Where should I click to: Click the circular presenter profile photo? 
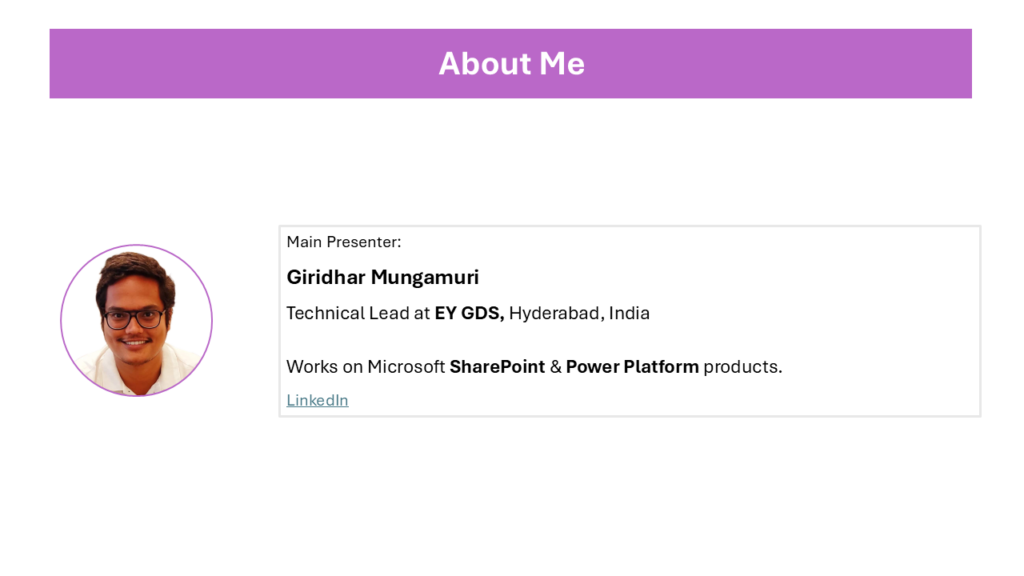[x=136, y=320]
